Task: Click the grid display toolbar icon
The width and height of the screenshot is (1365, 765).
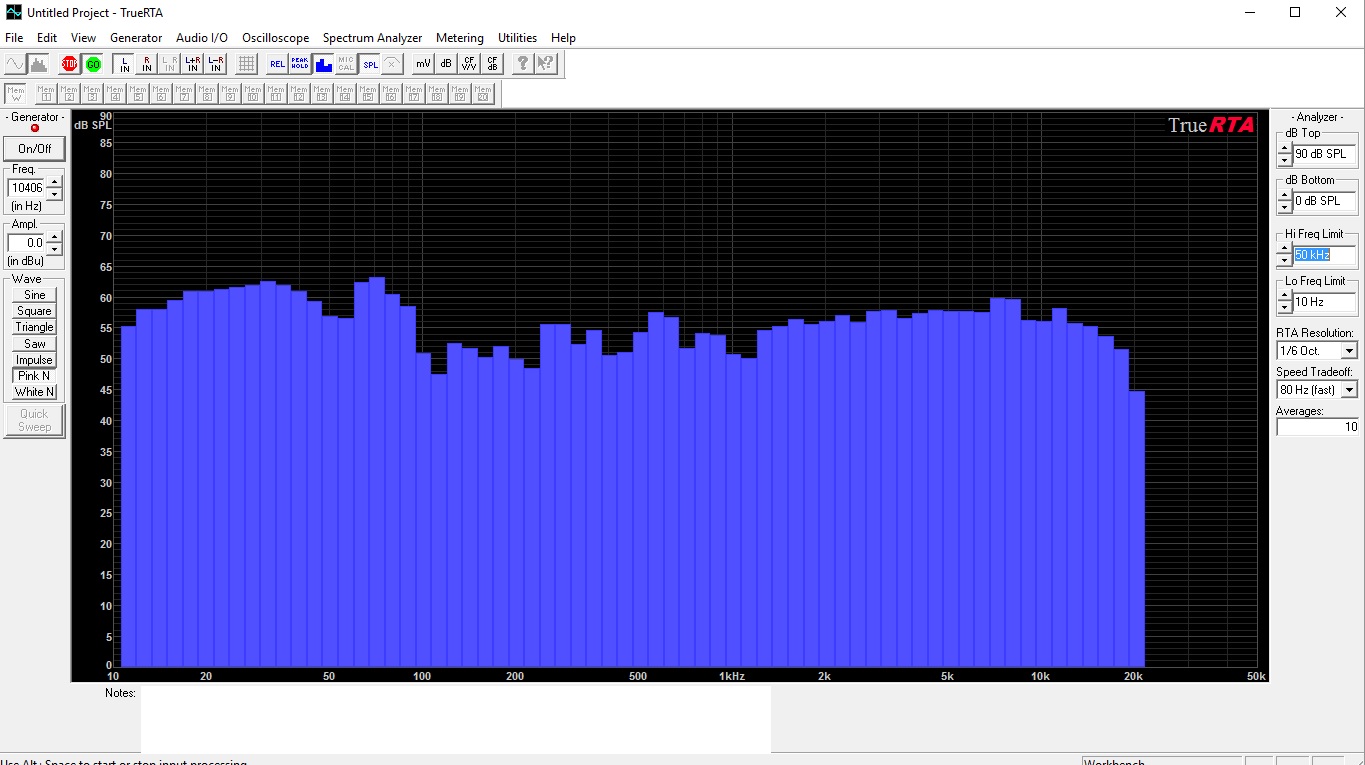Action: (247, 64)
